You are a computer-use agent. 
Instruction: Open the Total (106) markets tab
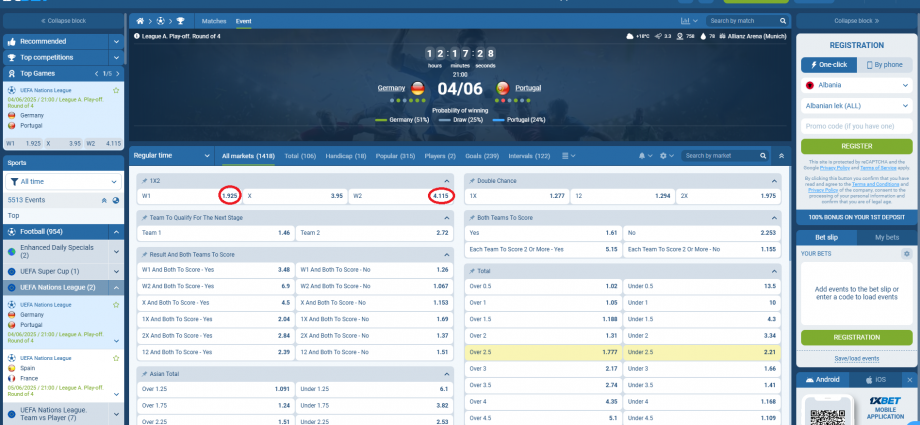(x=300, y=156)
